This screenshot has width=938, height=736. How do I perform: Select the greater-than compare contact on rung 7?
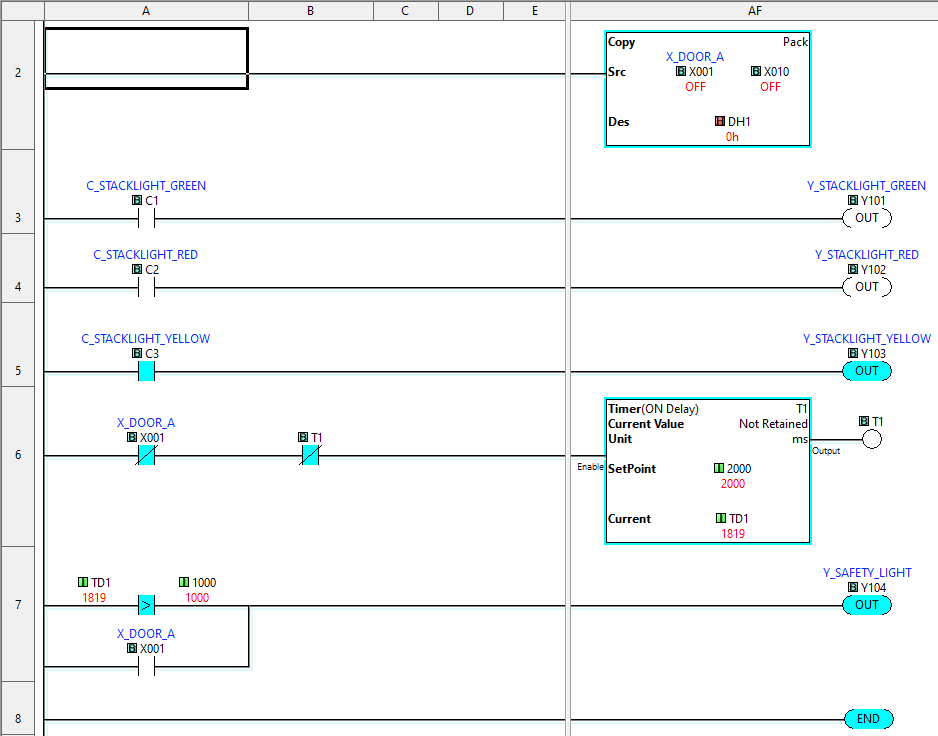(x=147, y=605)
